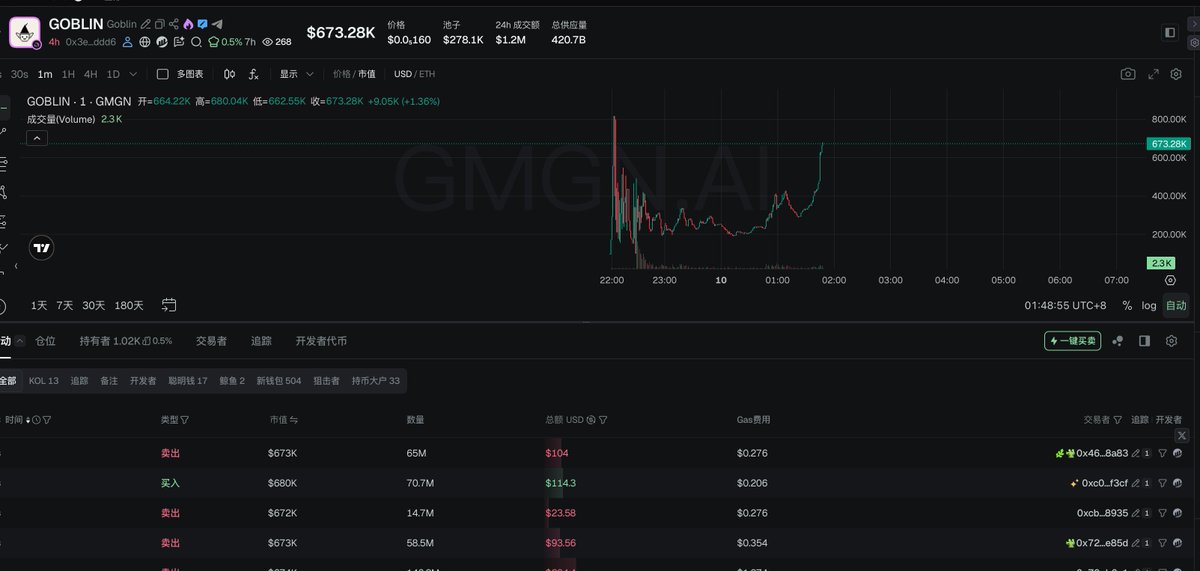The width and height of the screenshot is (1200, 571).
Task: Open the blue person icon beside contract address
Action: [x=128, y=42]
